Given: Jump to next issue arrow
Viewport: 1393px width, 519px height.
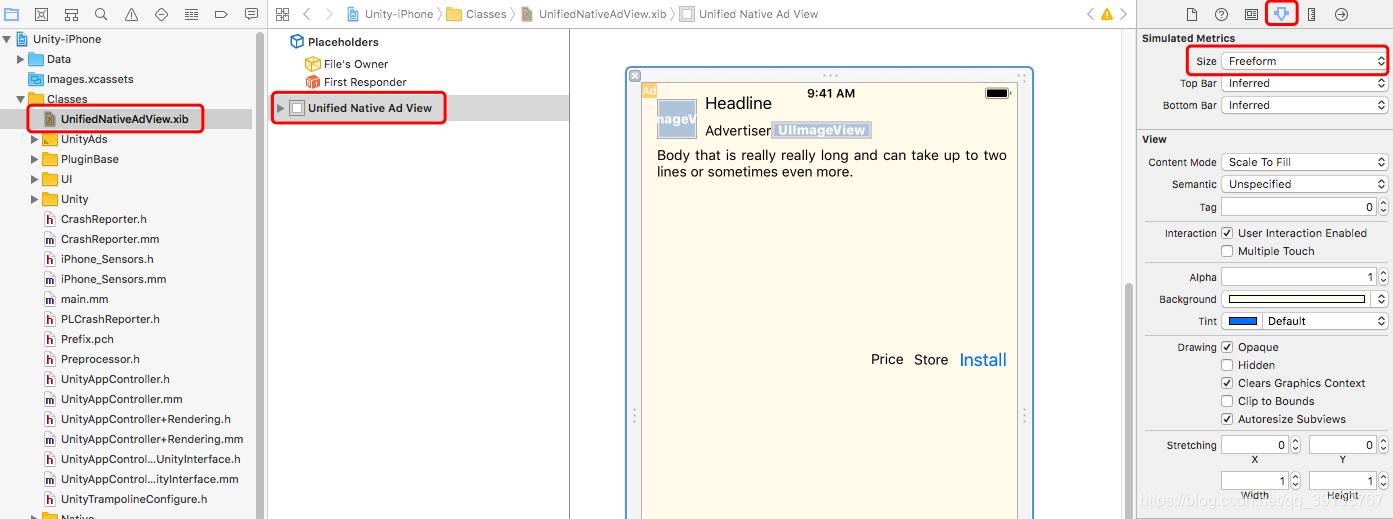Looking at the screenshot, I should tap(1122, 14).
